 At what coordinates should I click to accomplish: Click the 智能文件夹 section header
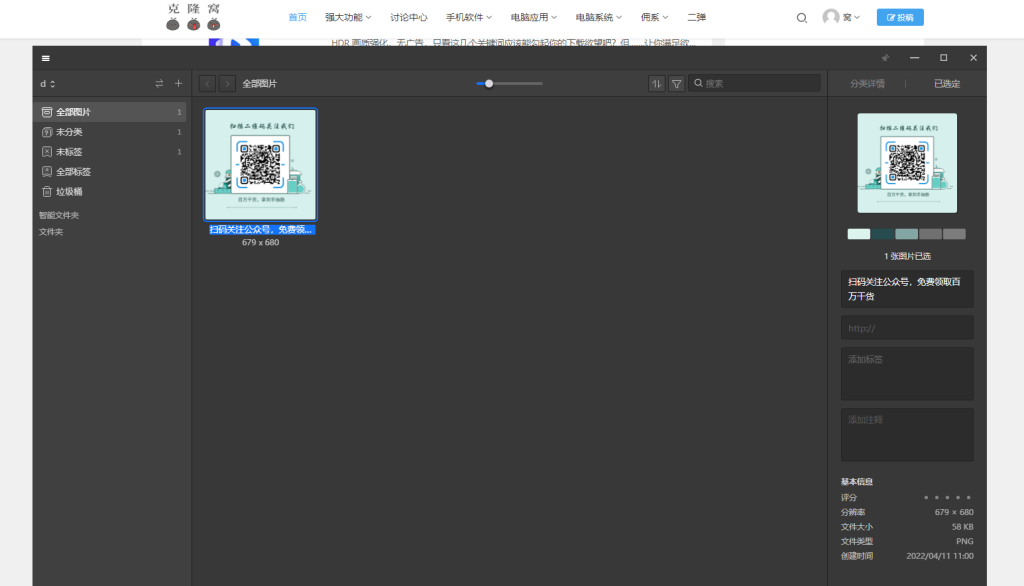[59, 215]
